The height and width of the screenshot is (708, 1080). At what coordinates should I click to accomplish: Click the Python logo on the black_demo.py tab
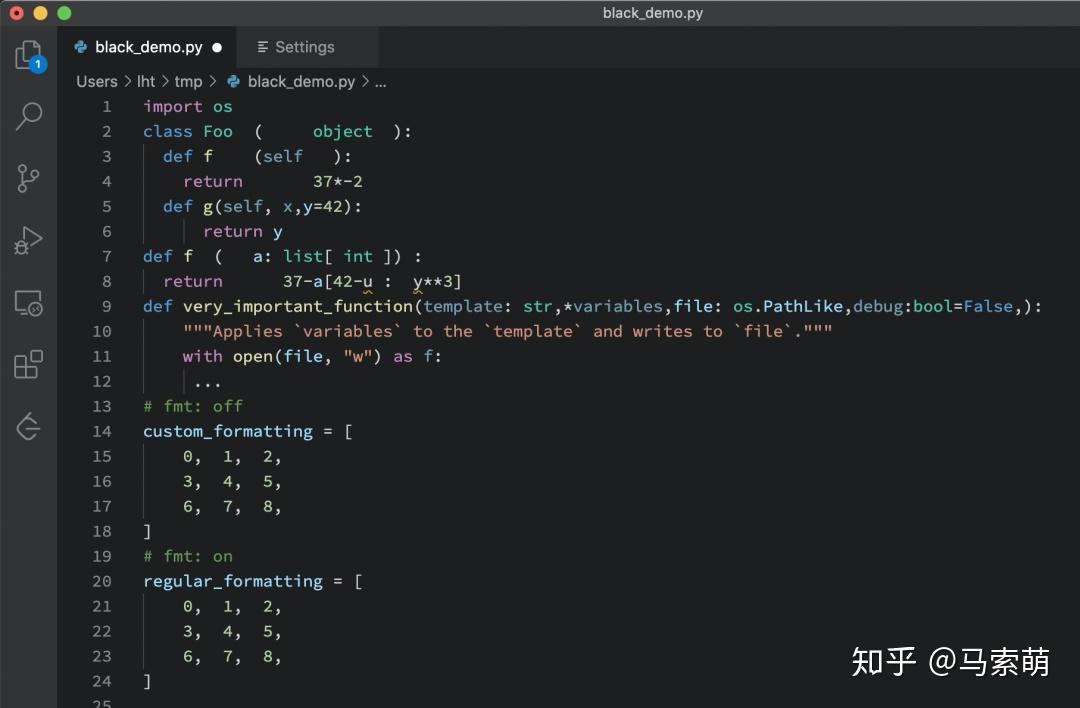pyautogui.click(x=80, y=46)
